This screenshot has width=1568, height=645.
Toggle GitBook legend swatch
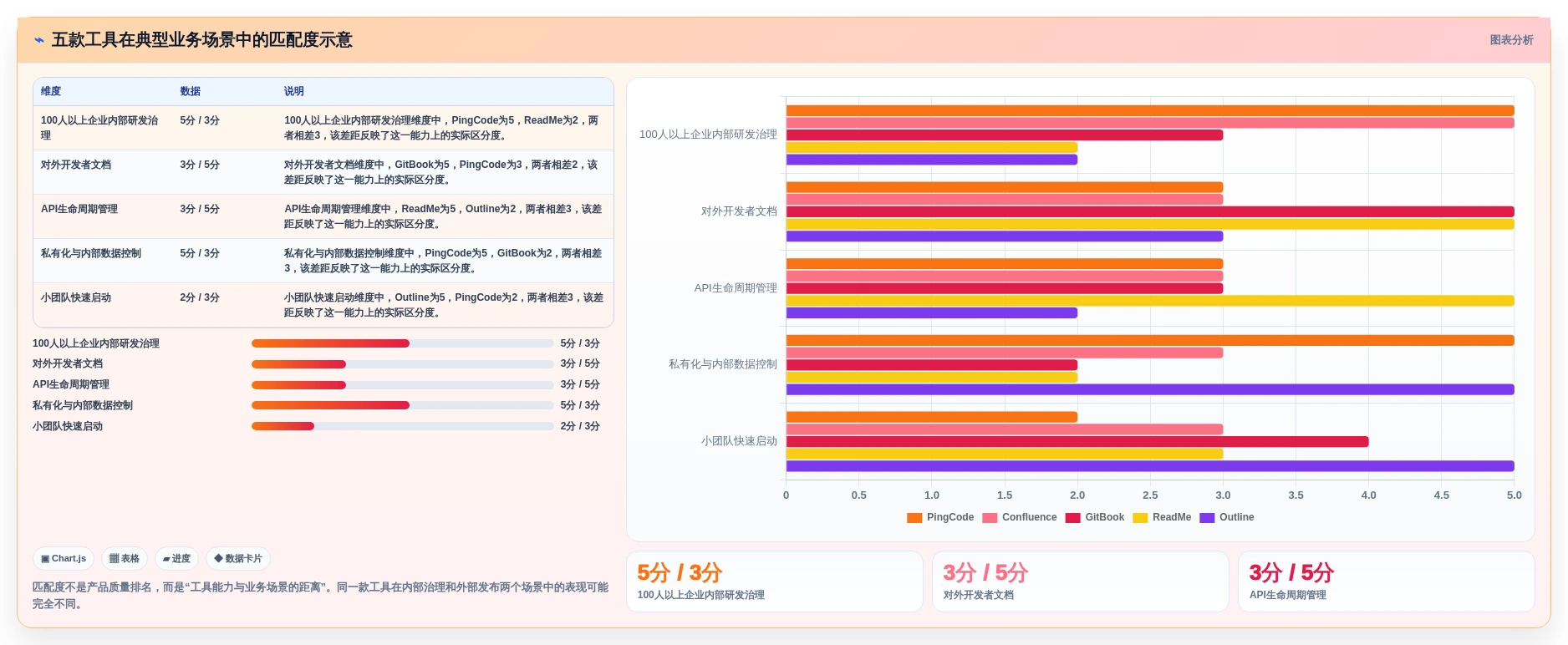click(x=1073, y=518)
